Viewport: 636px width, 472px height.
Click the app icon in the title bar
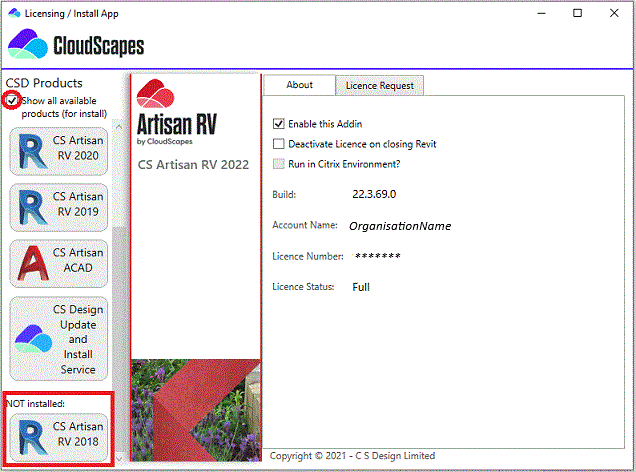[x=13, y=13]
